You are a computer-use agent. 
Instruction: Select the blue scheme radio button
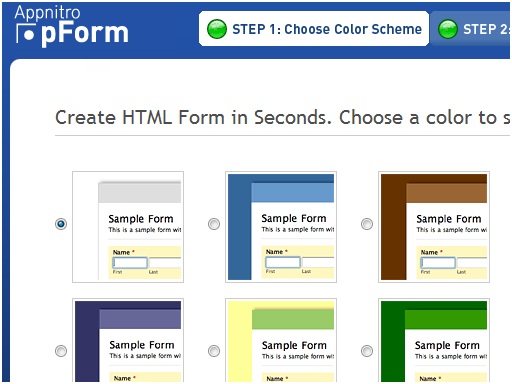click(x=214, y=224)
